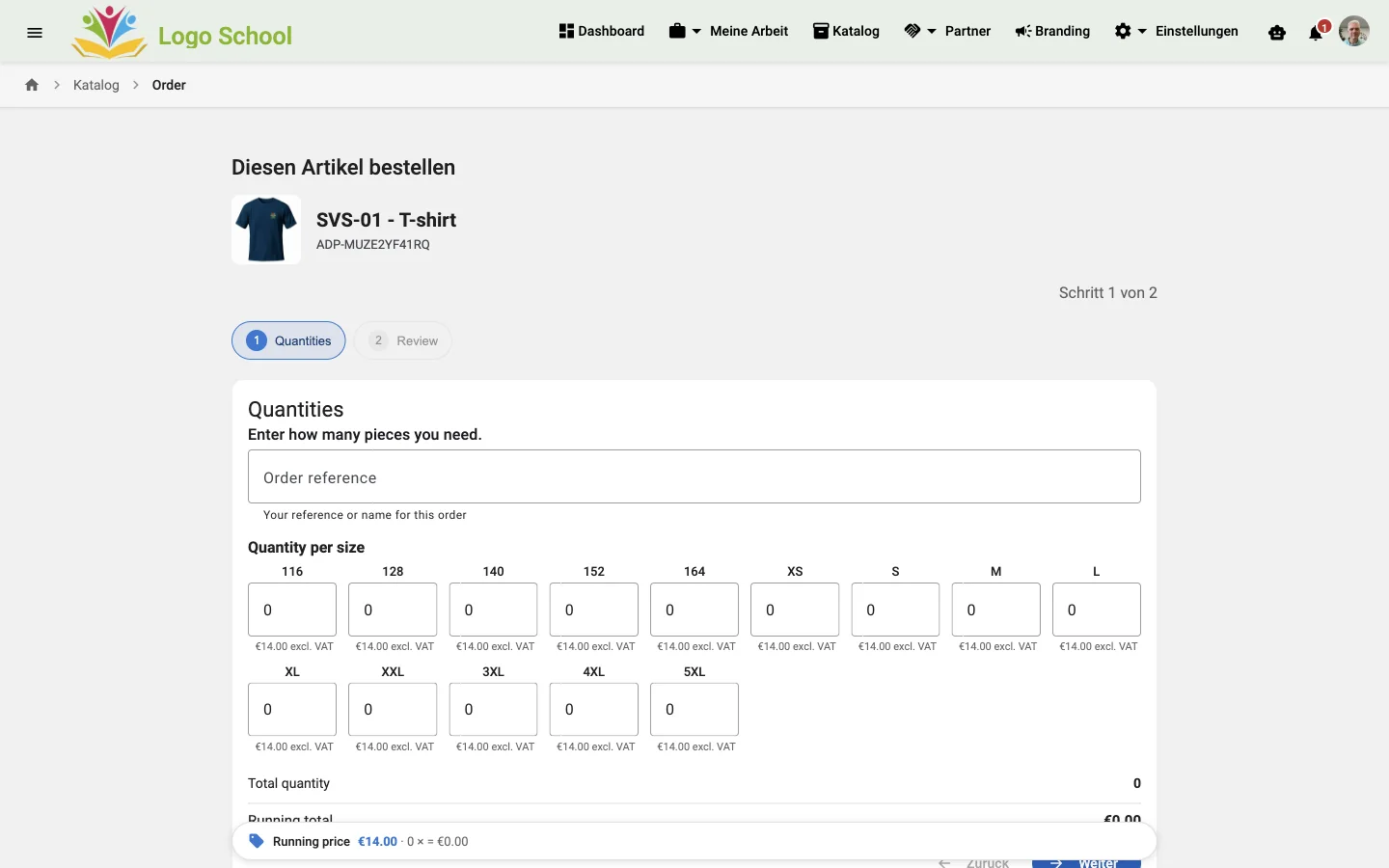1389x868 pixels.
Task: Open the notifications bell
Action: click(x=1316, y=33)
